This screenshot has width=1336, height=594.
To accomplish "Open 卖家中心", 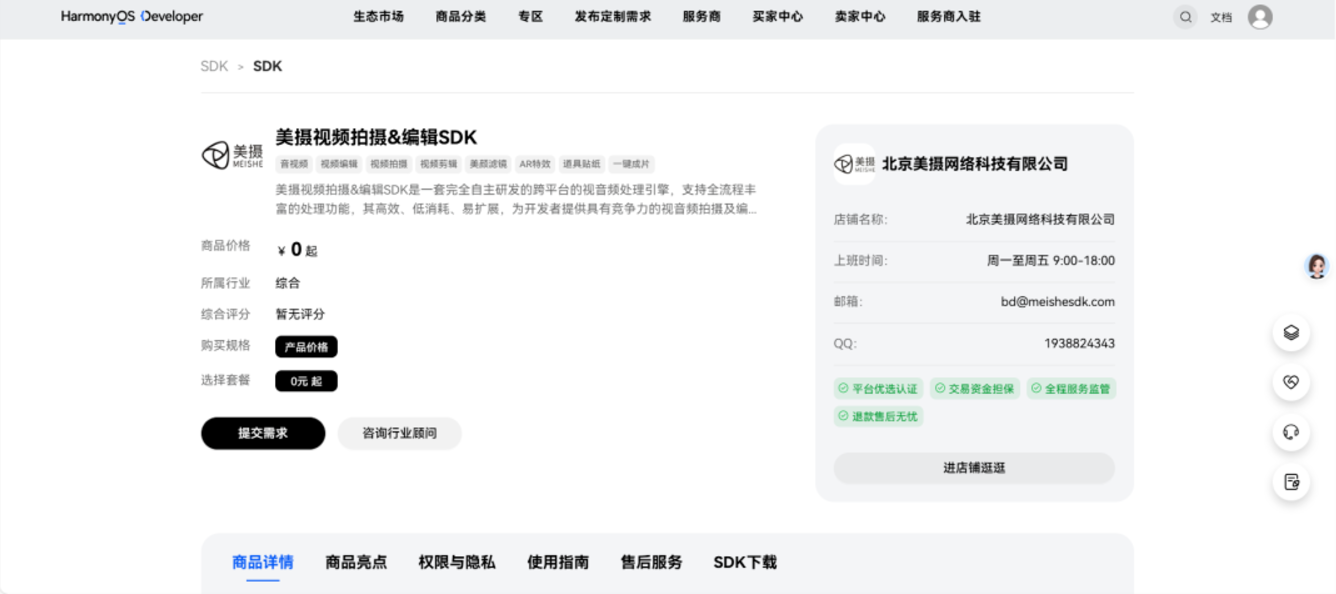I will (x=860, y=17).
